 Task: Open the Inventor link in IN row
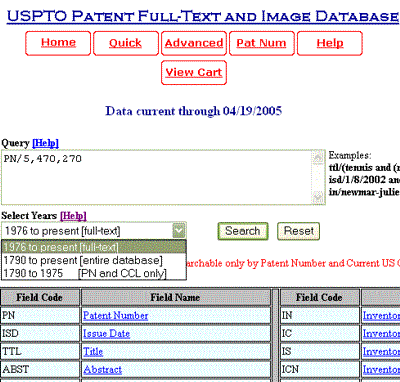381,315
